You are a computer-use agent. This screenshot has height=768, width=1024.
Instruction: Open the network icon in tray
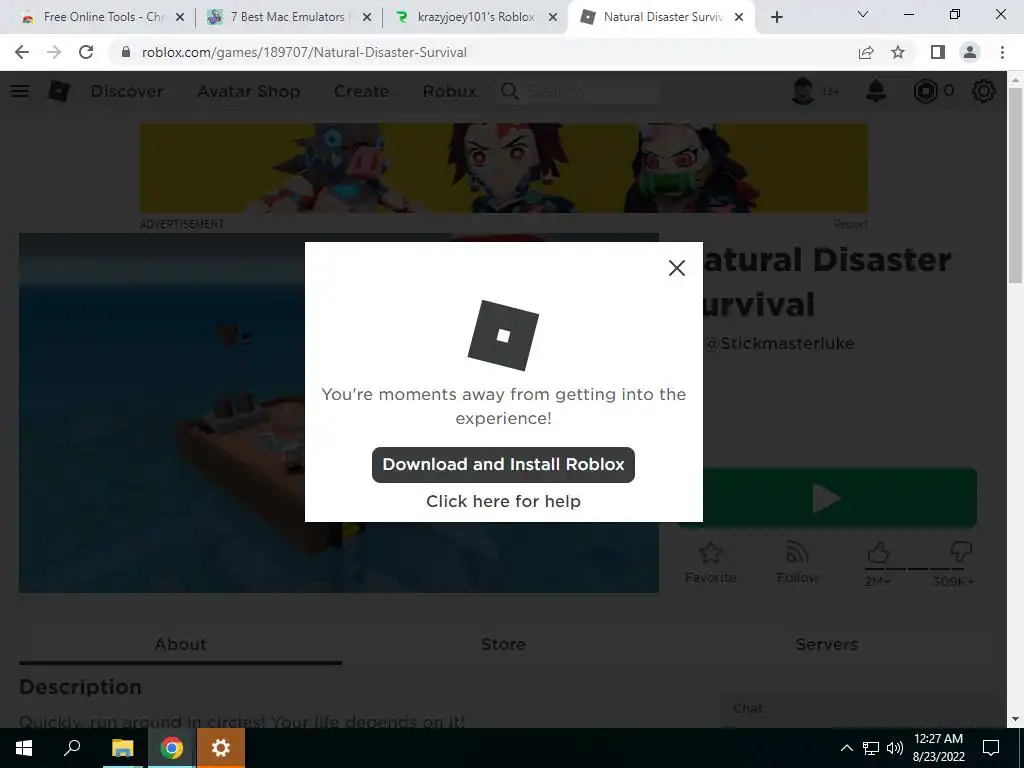coord(871,748)
